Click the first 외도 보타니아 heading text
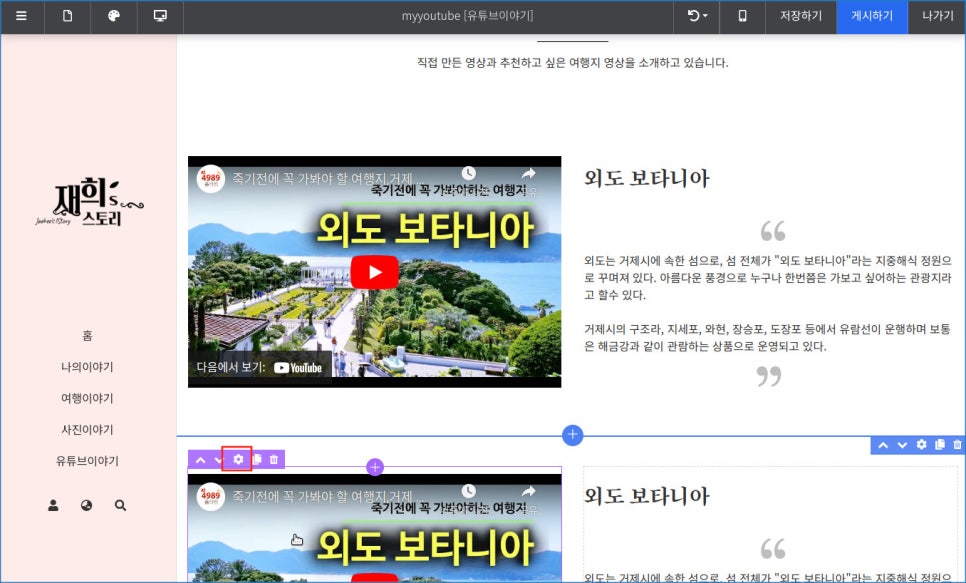Viewport: 966px width, 583px height. click(647, 179)
